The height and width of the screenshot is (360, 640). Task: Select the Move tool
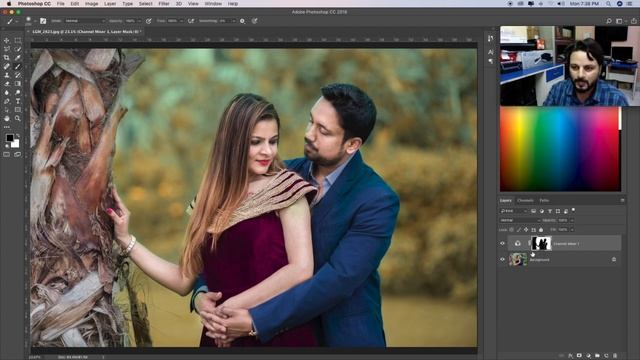[x=7, y=40]
